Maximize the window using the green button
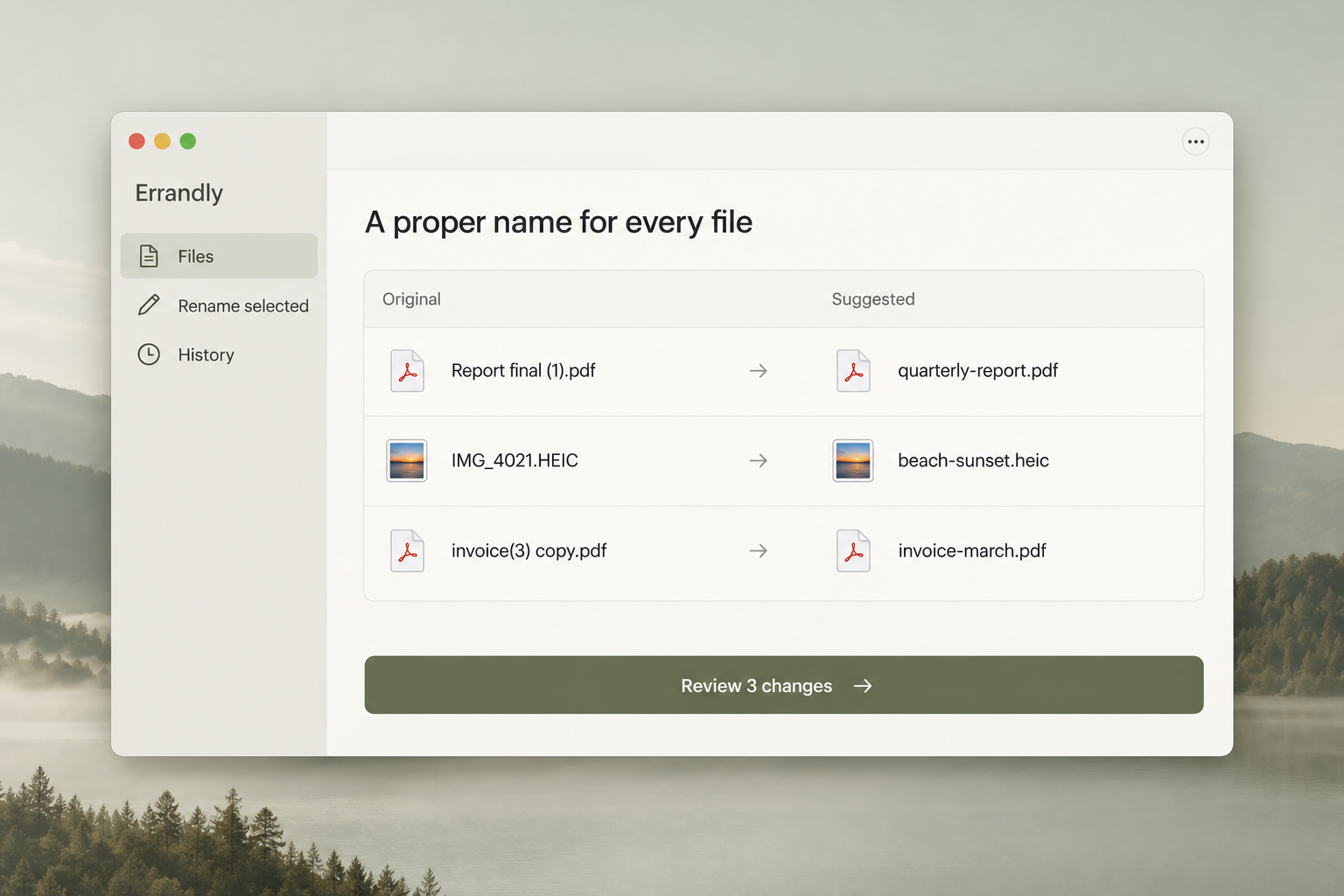Image resolution: width=1344 pixels, height=896 pixels. pos(187,141)
